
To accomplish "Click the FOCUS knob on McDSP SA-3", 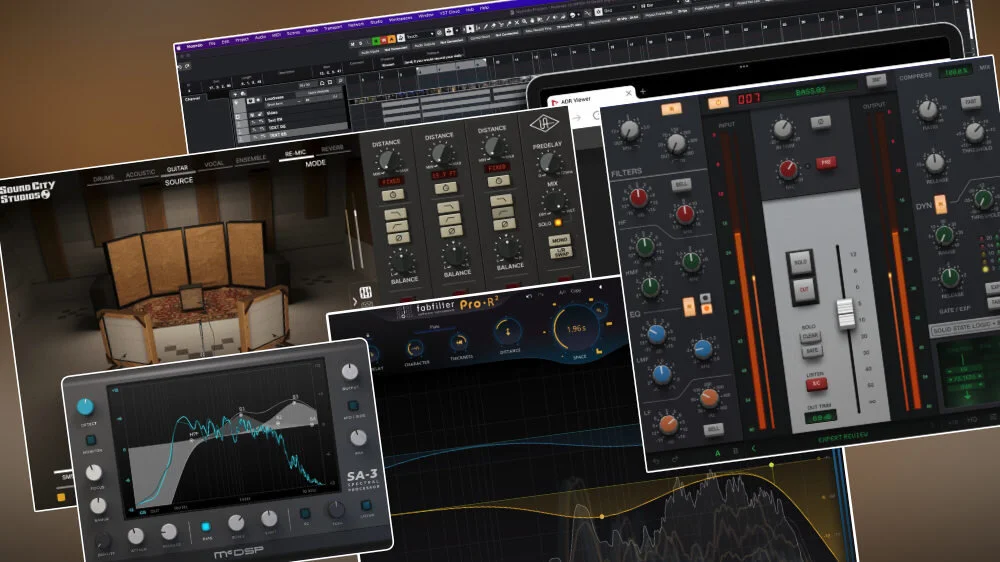I will [94, 473].
